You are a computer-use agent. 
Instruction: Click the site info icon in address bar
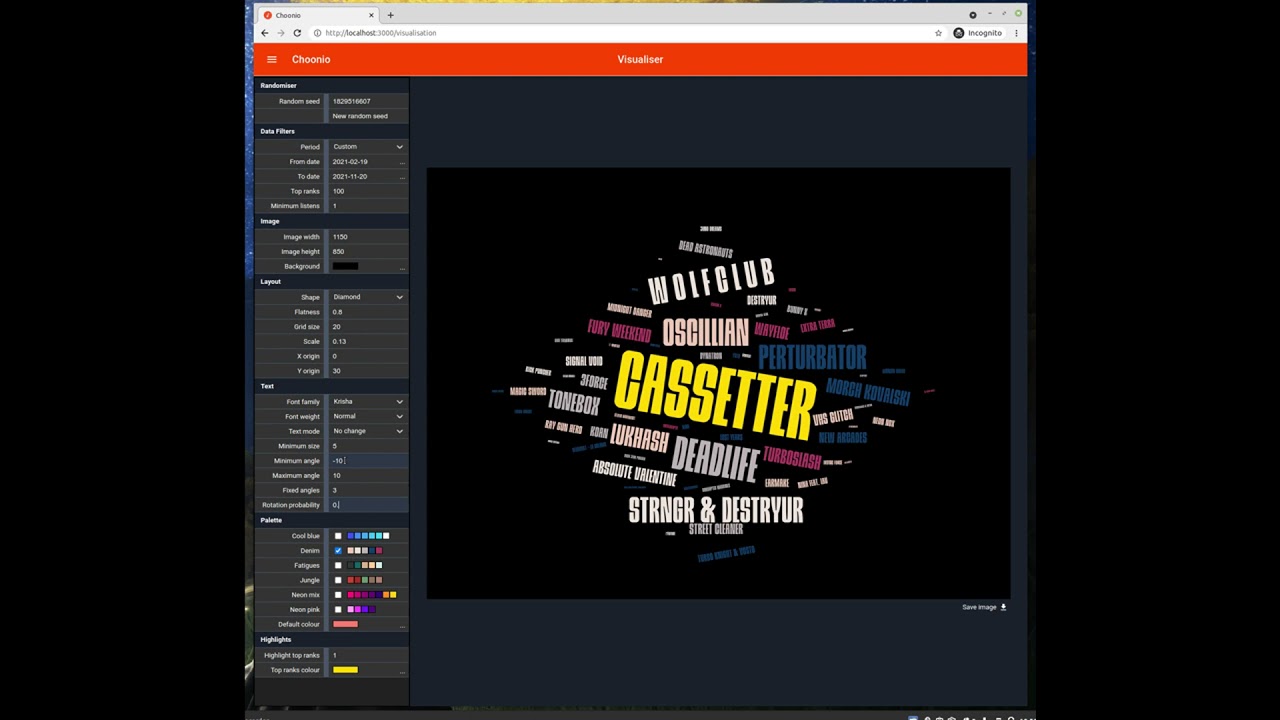pyautogui.click(x=317, y=33)
